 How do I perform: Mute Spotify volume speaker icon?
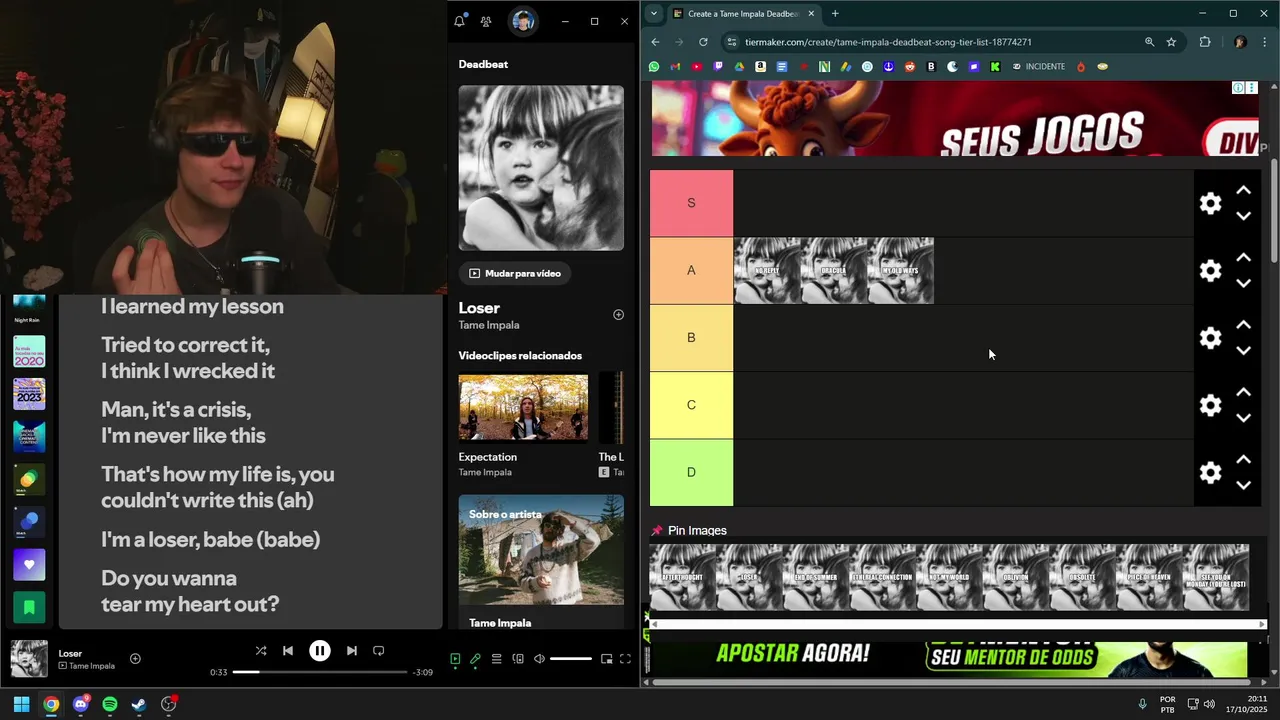539,659
